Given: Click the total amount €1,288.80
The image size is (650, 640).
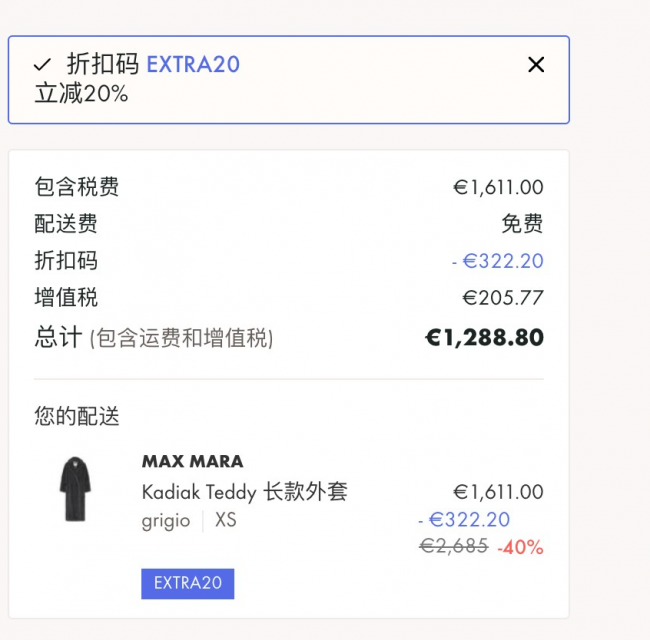Looking at the screenshot, I should point(484,337).
